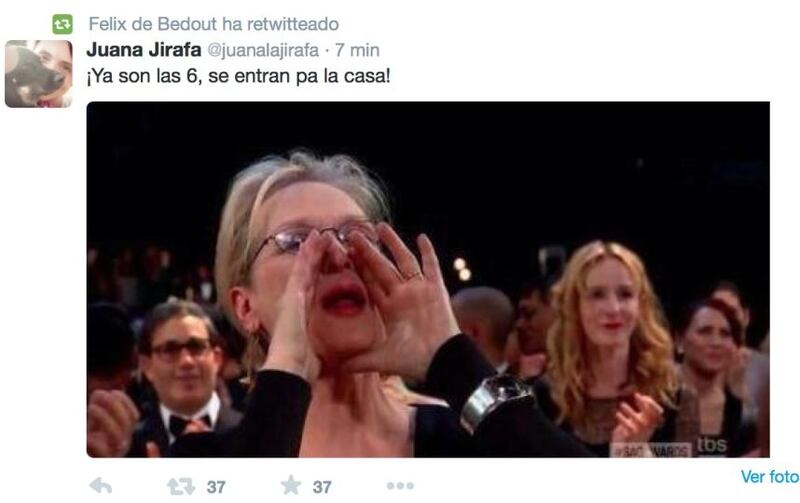Screen dimensions: 800x503
Task: Click the retweet count 37
Action: (216, 487)
